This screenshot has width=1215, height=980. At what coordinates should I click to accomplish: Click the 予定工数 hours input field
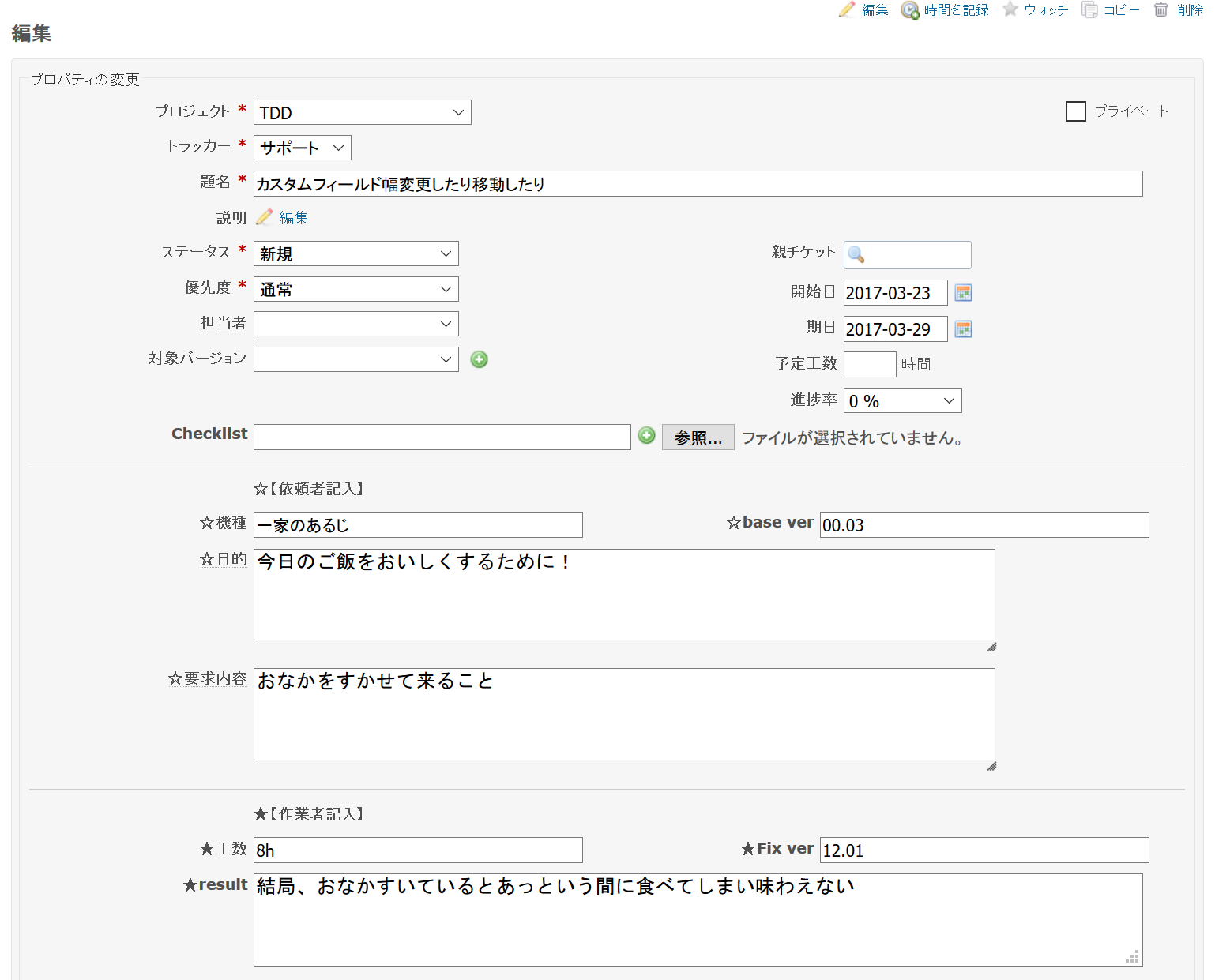point(869,364)
